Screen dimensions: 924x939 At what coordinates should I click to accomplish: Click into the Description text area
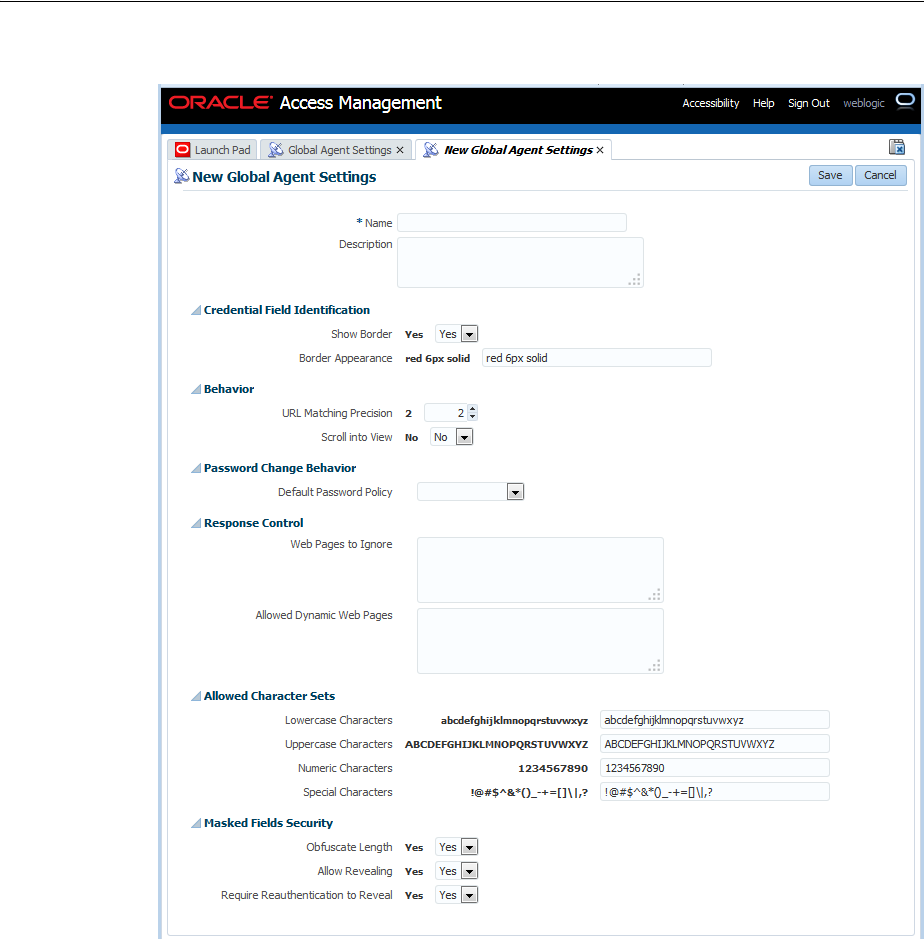520,262
